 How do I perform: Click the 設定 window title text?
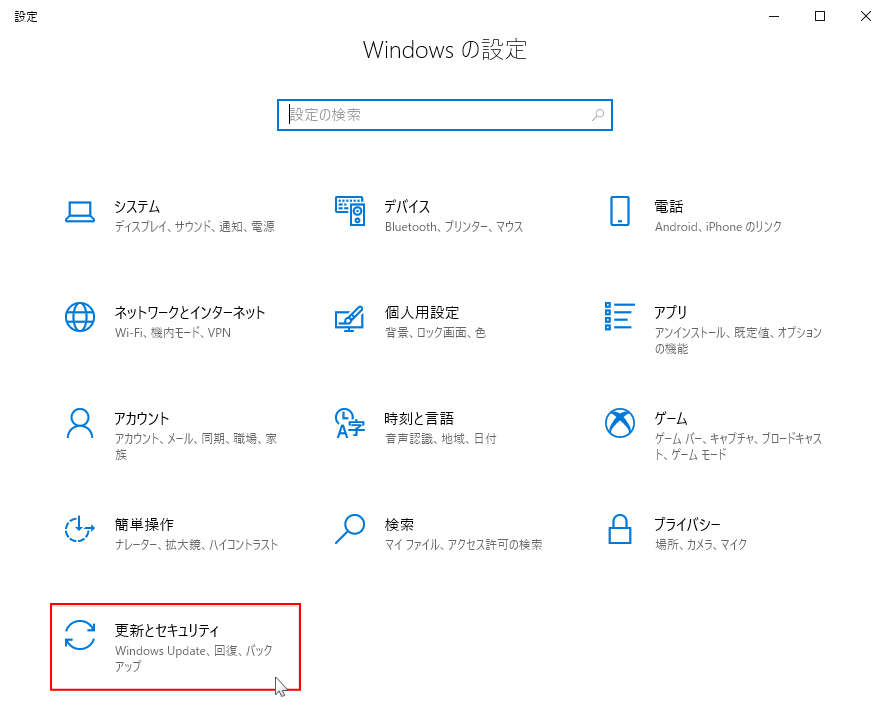26,16
